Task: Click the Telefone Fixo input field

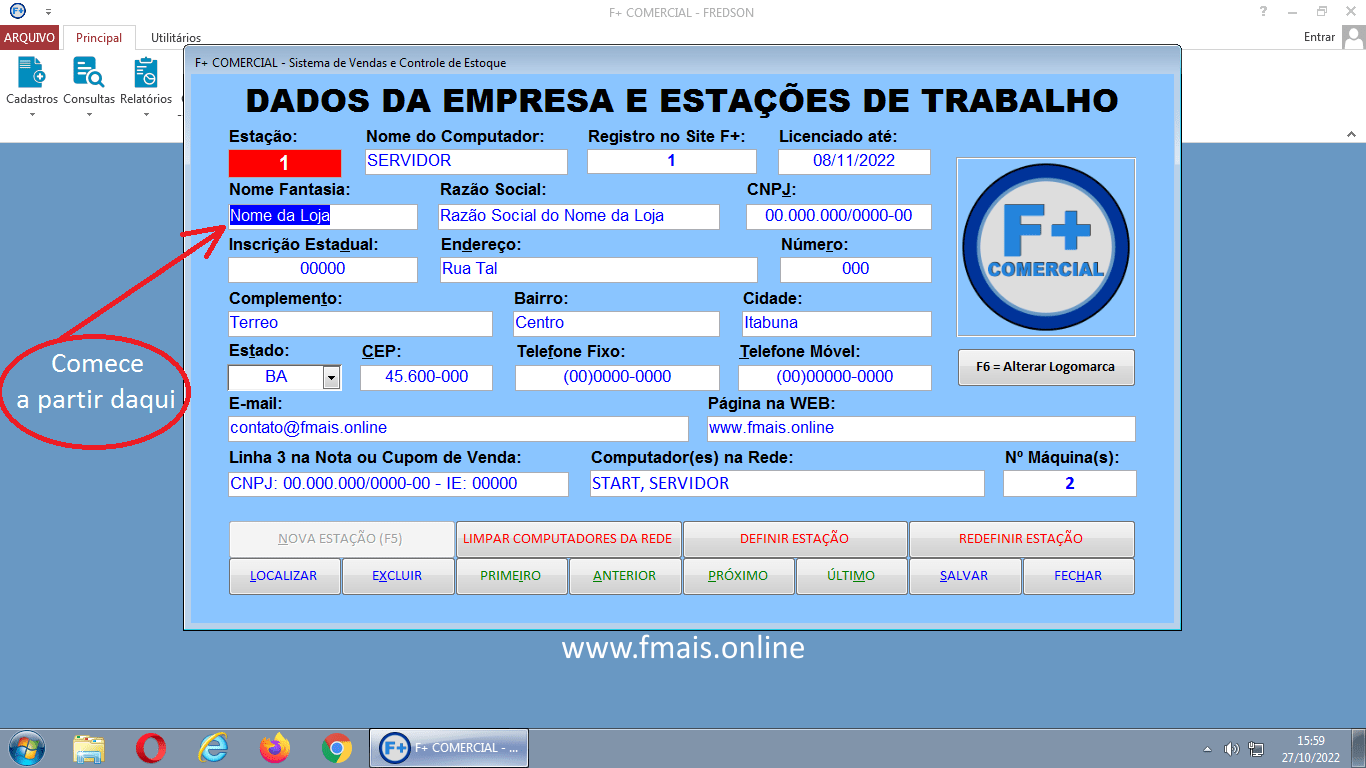Action: tap(617, 377)
